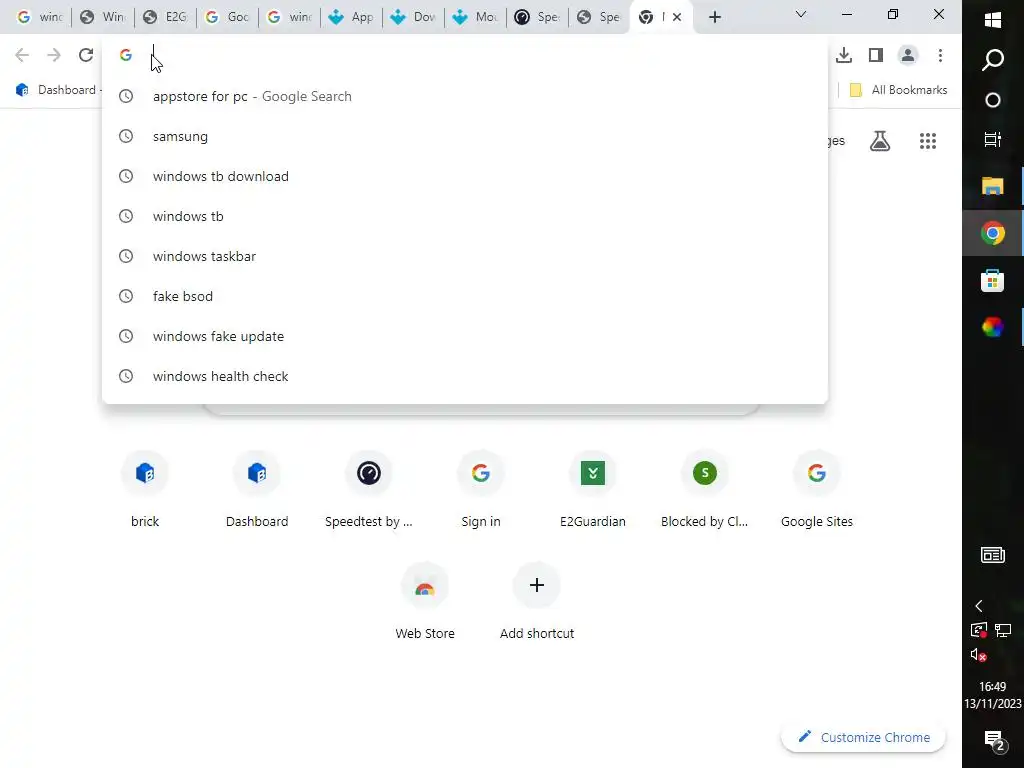Screen dimensions: 1024x768
Task: Open File Explorer from taskbar
Action: click(993, 186)
